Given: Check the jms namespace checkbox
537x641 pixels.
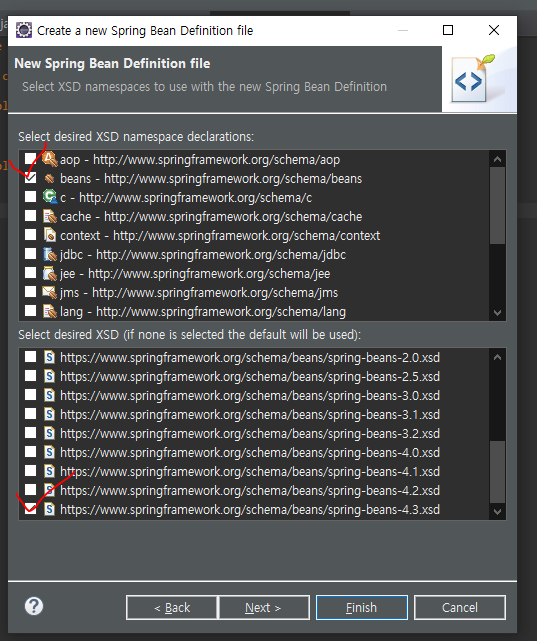Looking at the screenshot, I should coord(30,291).
